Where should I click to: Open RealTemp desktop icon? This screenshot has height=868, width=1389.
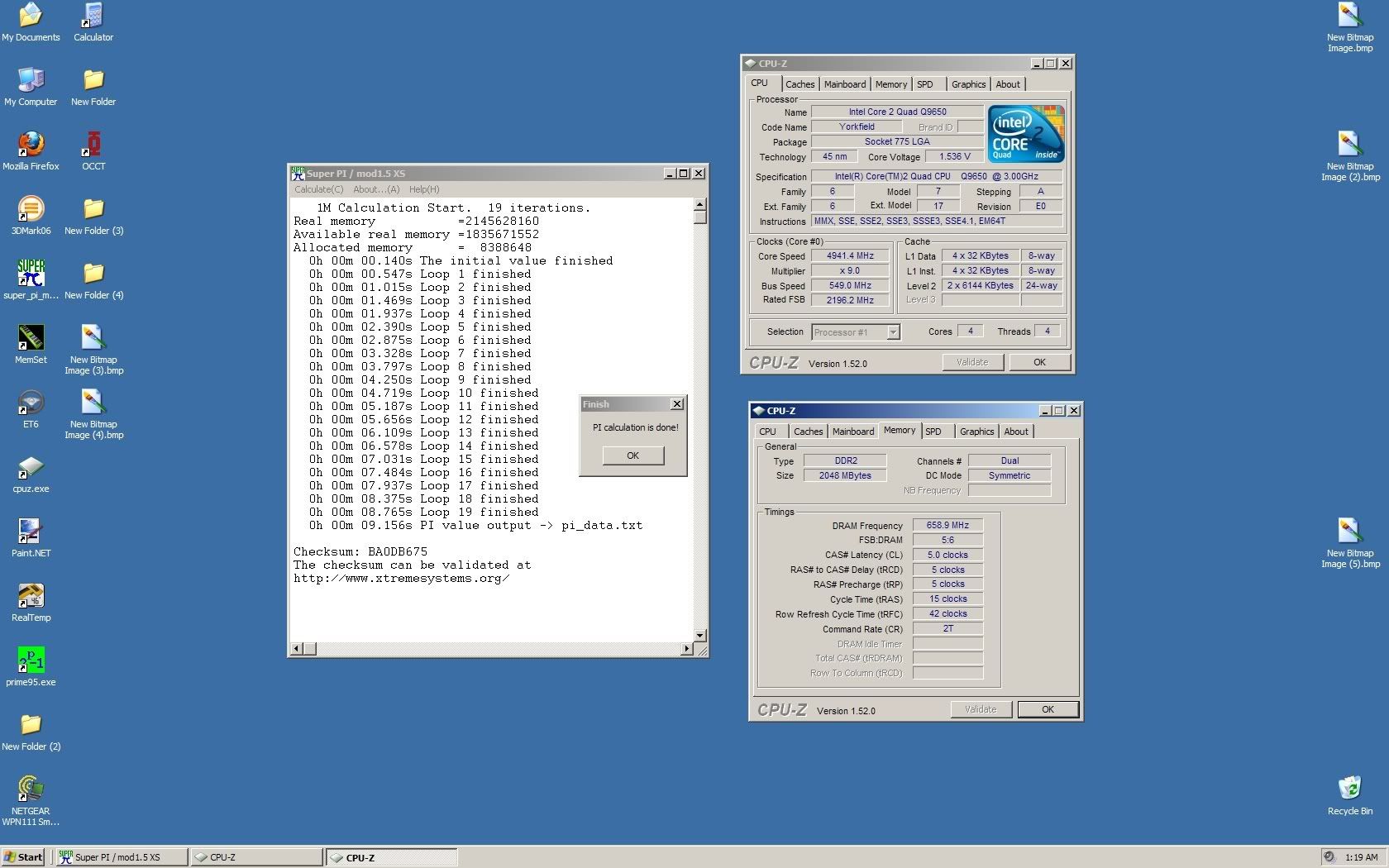point(31,602)
